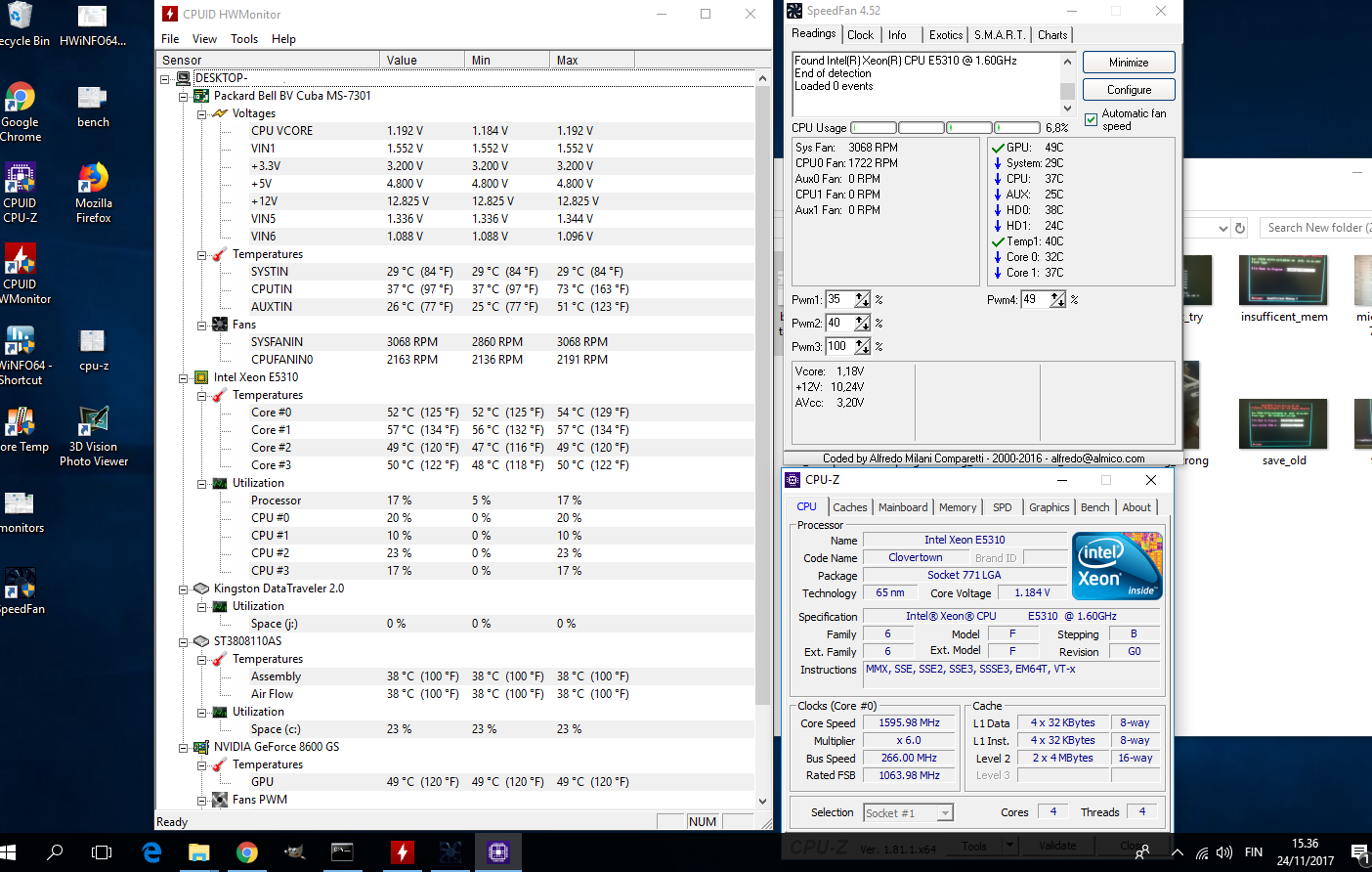The image size is (1372, 872).
Task: Select the 3D Vision Photo Viewer icon
Action: pyautogui.click(x=94, y=437)
